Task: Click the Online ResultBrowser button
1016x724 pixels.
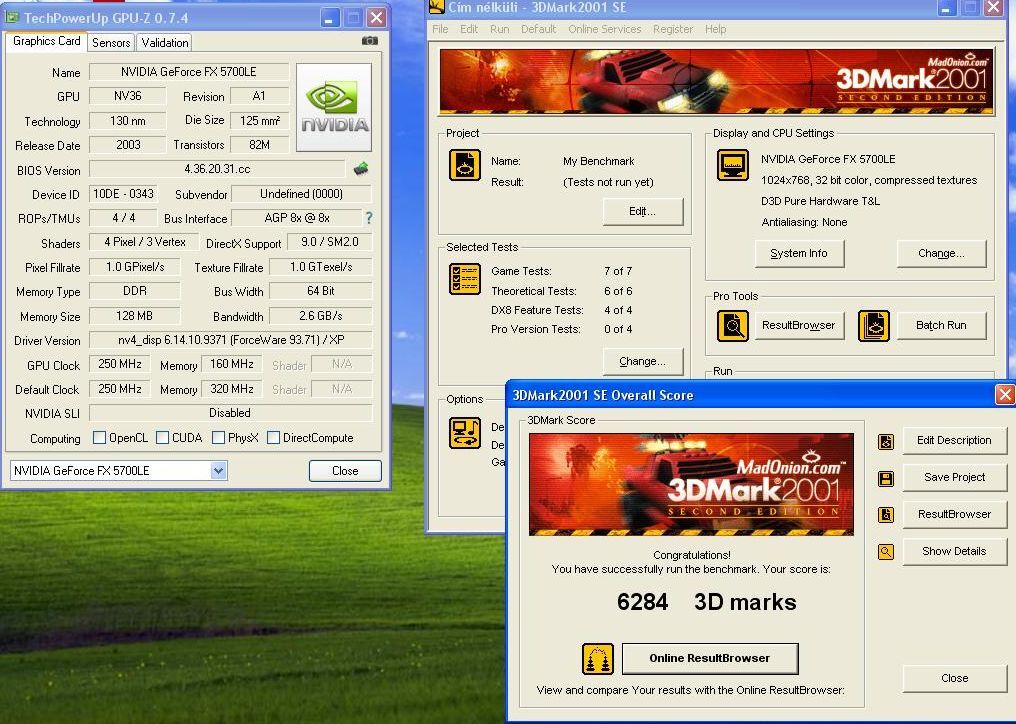Action: pyautogui.click(x=710, y=659)
